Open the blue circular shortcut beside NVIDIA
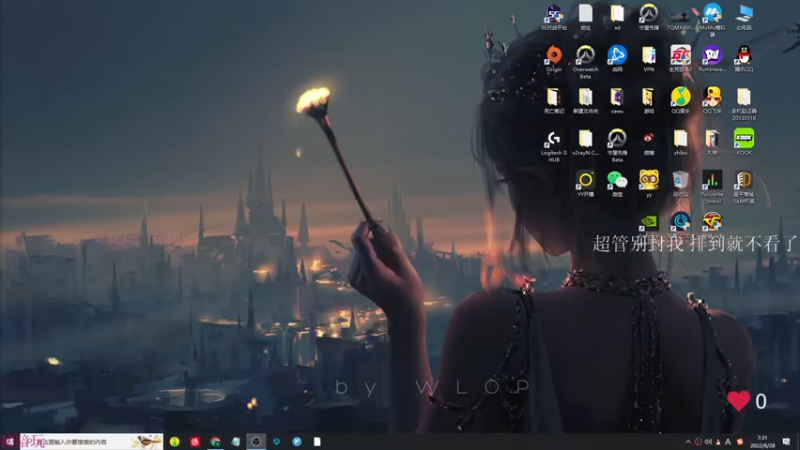800x450 pixels. coord(680,222)
